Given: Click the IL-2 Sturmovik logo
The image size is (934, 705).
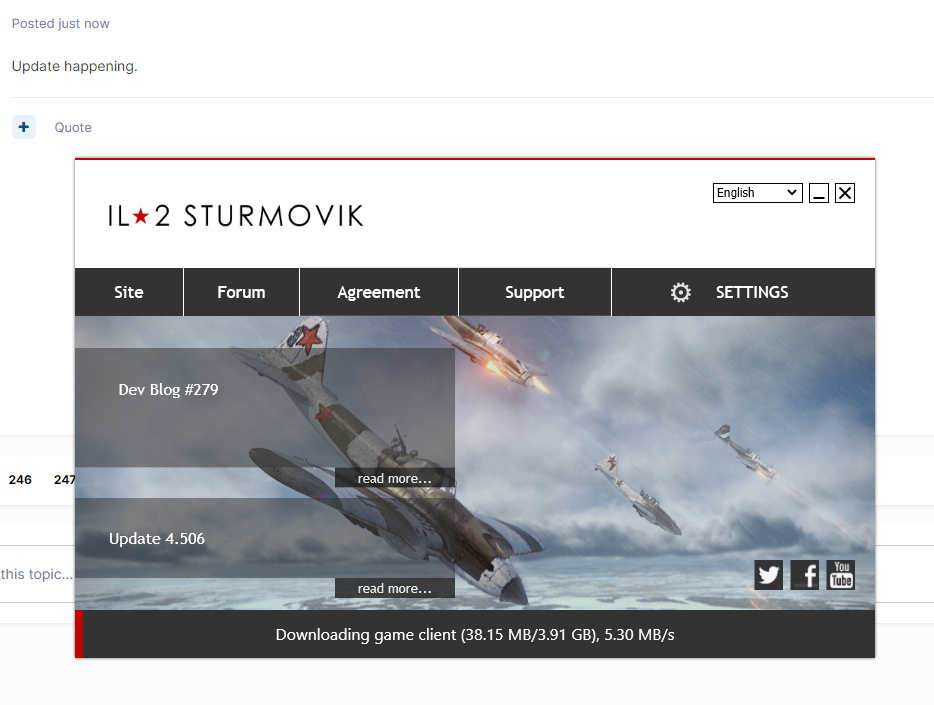Looking at the screenshot, I should 236,216.
